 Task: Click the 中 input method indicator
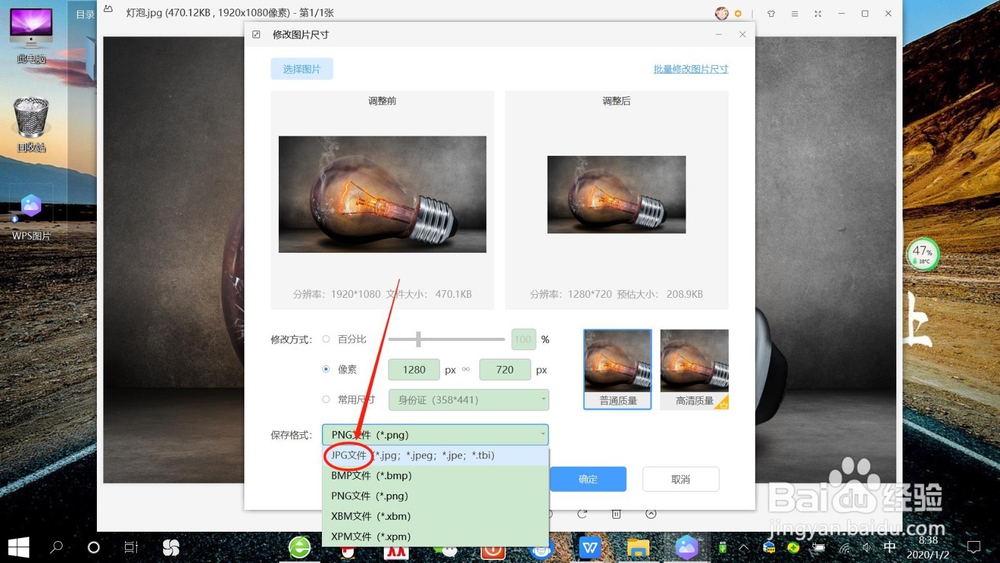890,547
